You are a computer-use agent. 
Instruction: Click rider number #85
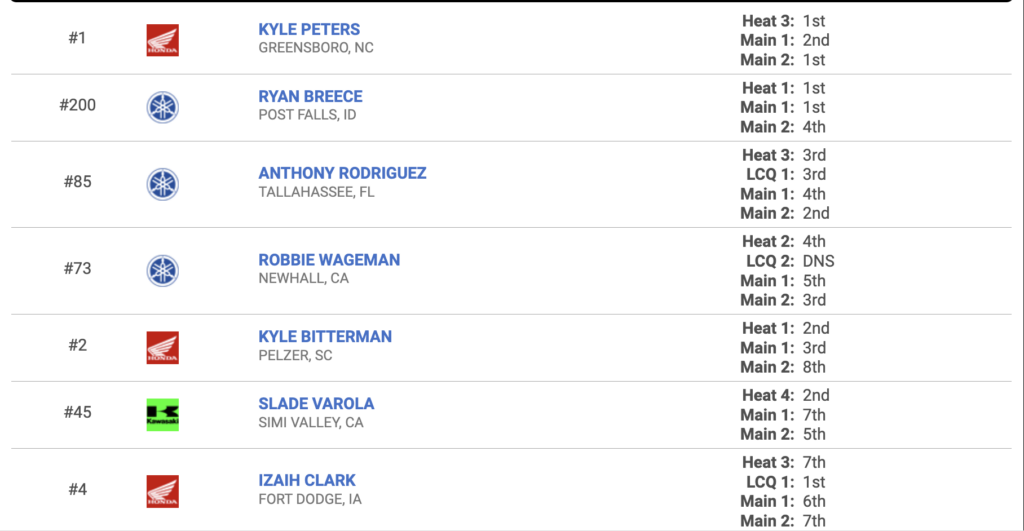point(78,182)
